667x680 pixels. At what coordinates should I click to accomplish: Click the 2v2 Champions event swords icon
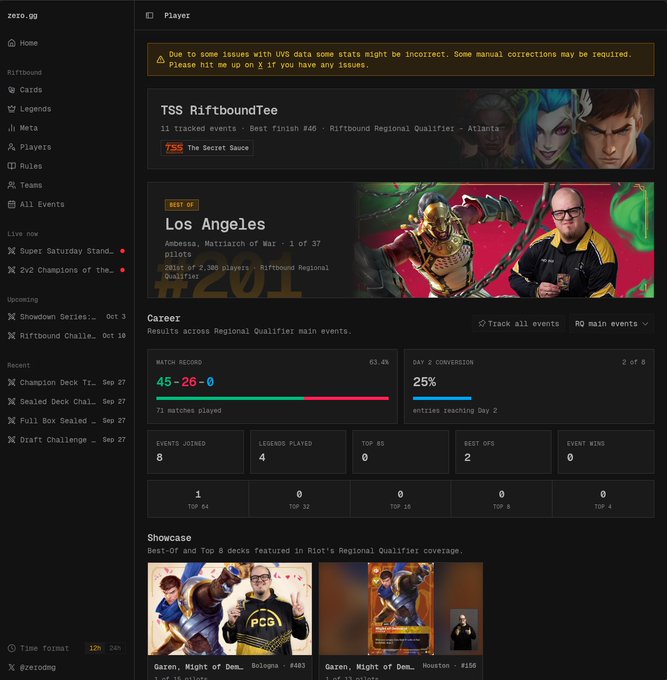click(12, 270)
